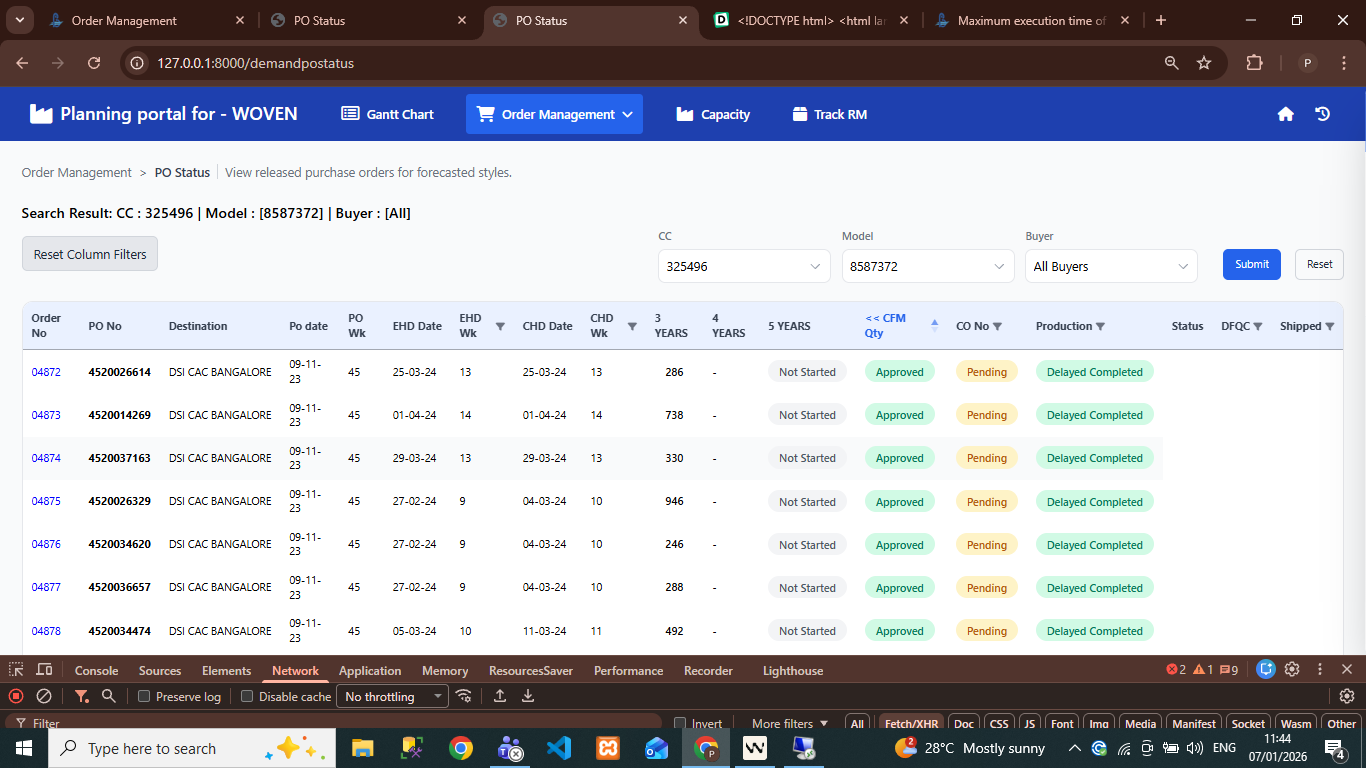Toggle the DevTools device toolbar icon

44,670
